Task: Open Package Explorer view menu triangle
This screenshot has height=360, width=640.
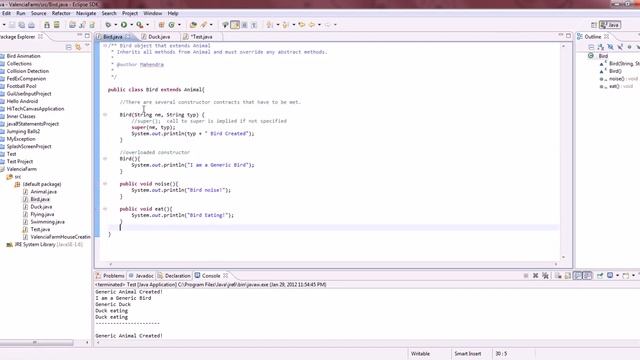Action: click(x=87, y=46)
